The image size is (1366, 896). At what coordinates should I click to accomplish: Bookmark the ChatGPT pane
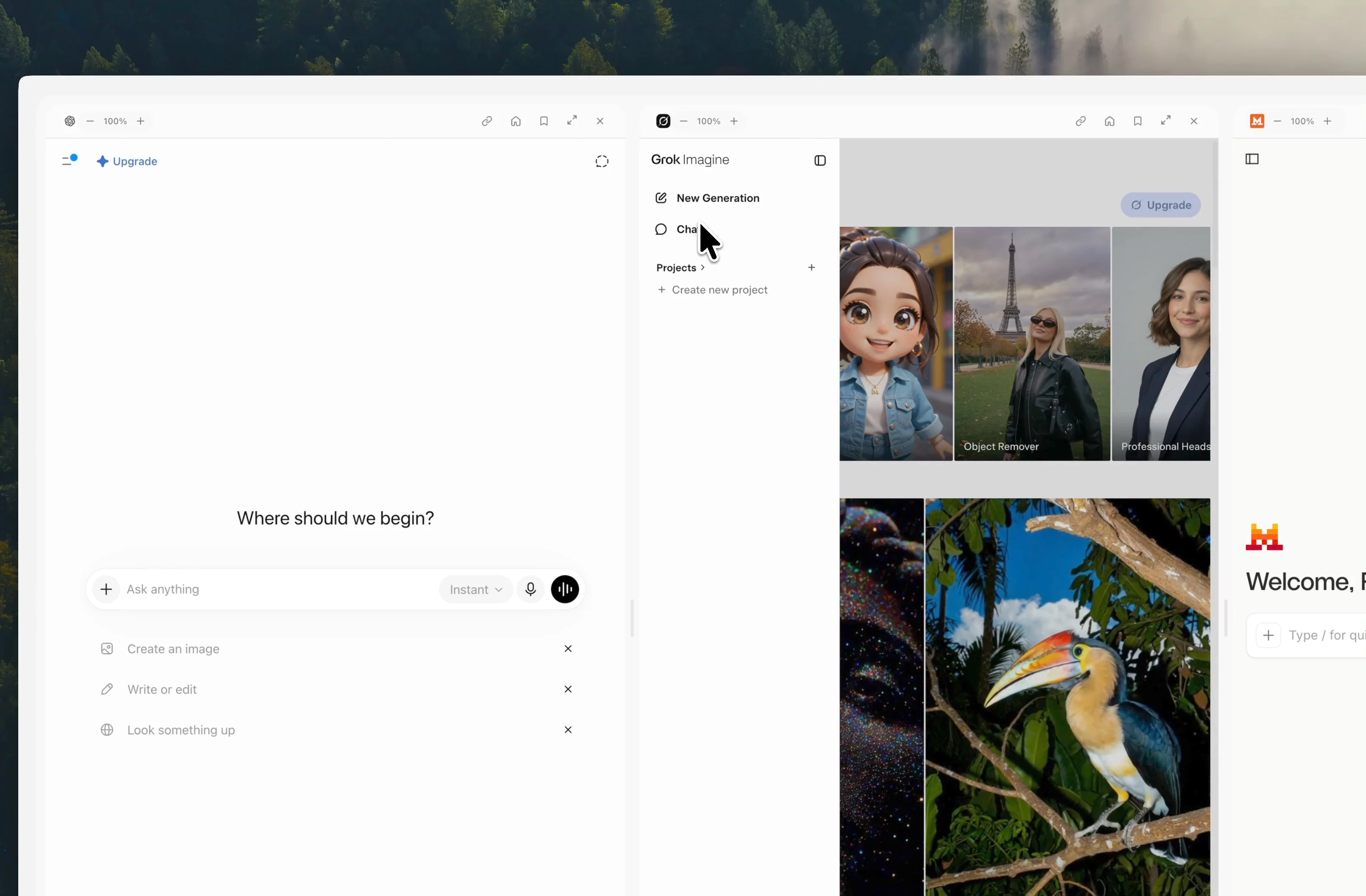(544, 121)
